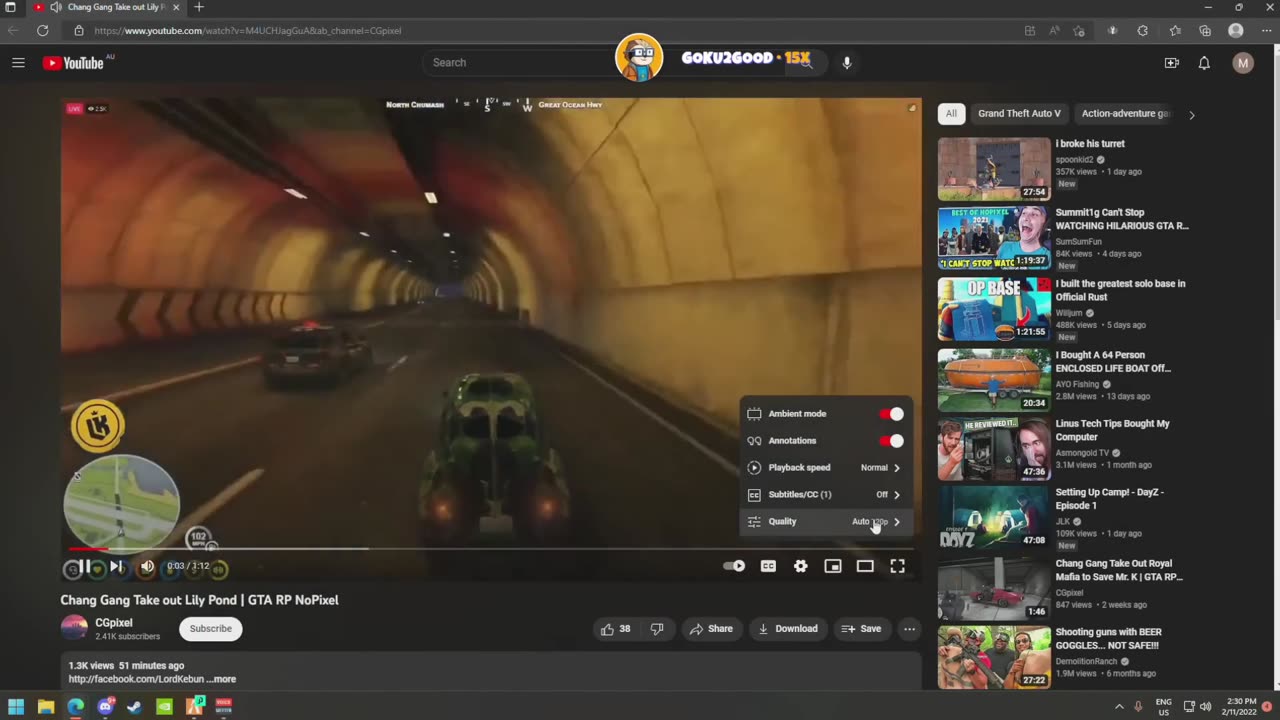Viewport: 1280px width, 720px height.
Task: Open the CGpixel channel name link
Action: 114,623
